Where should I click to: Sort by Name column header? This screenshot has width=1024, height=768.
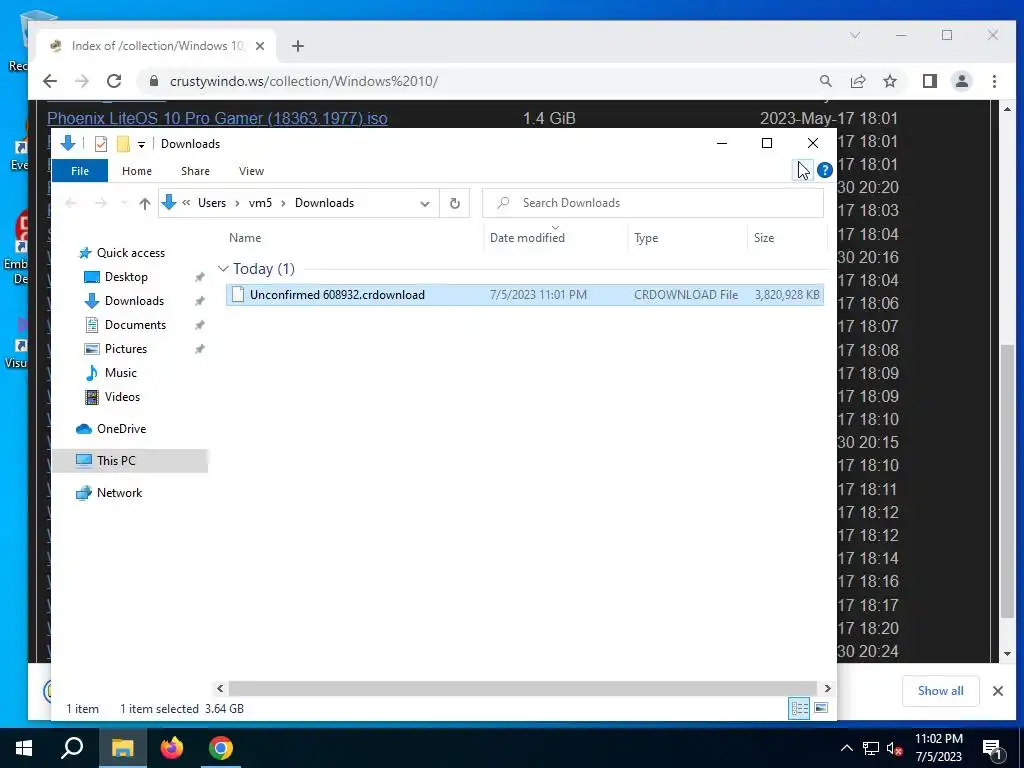point(245,238)
